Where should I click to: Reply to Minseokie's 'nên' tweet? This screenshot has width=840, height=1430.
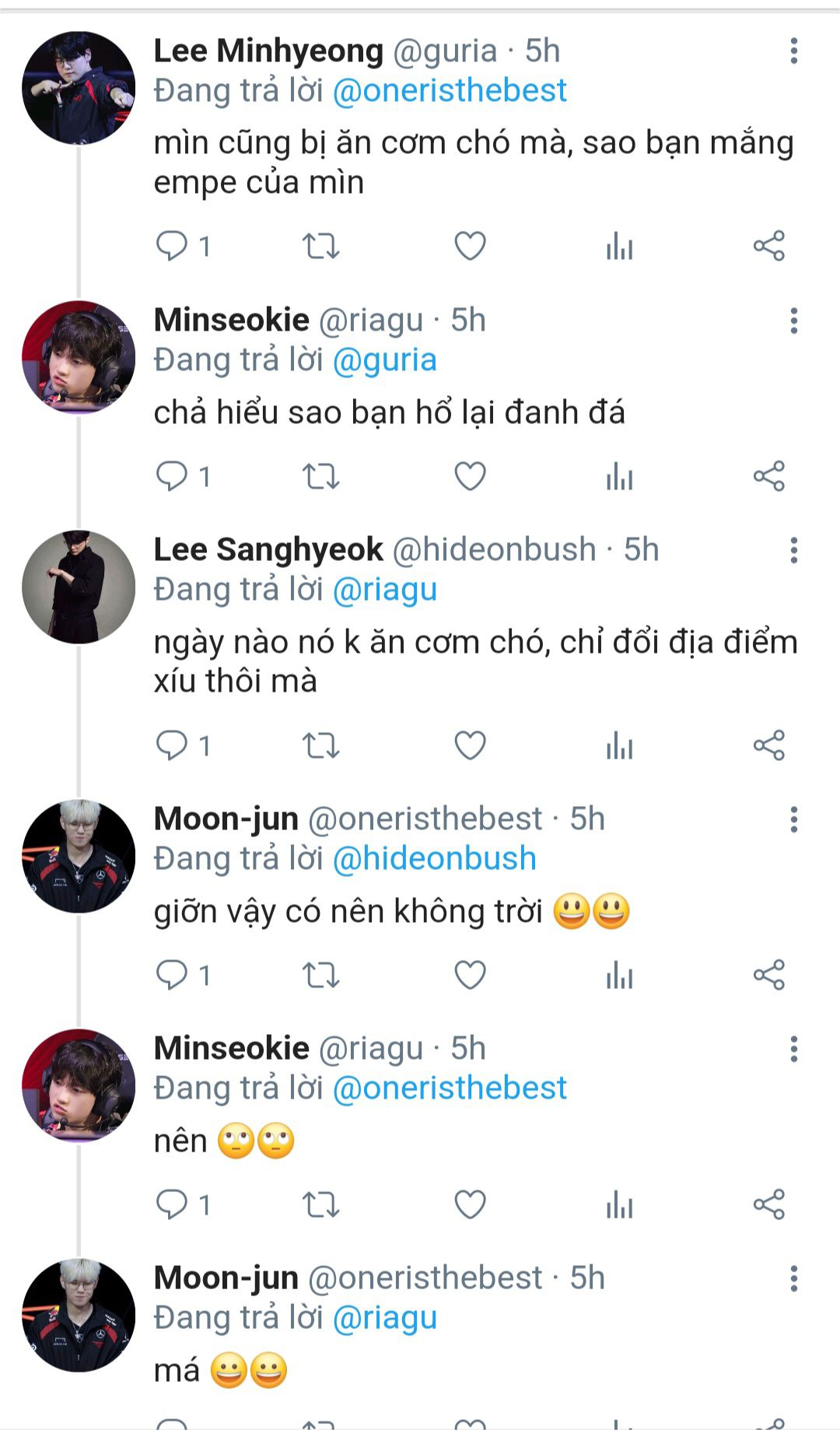coord(172,1204)
